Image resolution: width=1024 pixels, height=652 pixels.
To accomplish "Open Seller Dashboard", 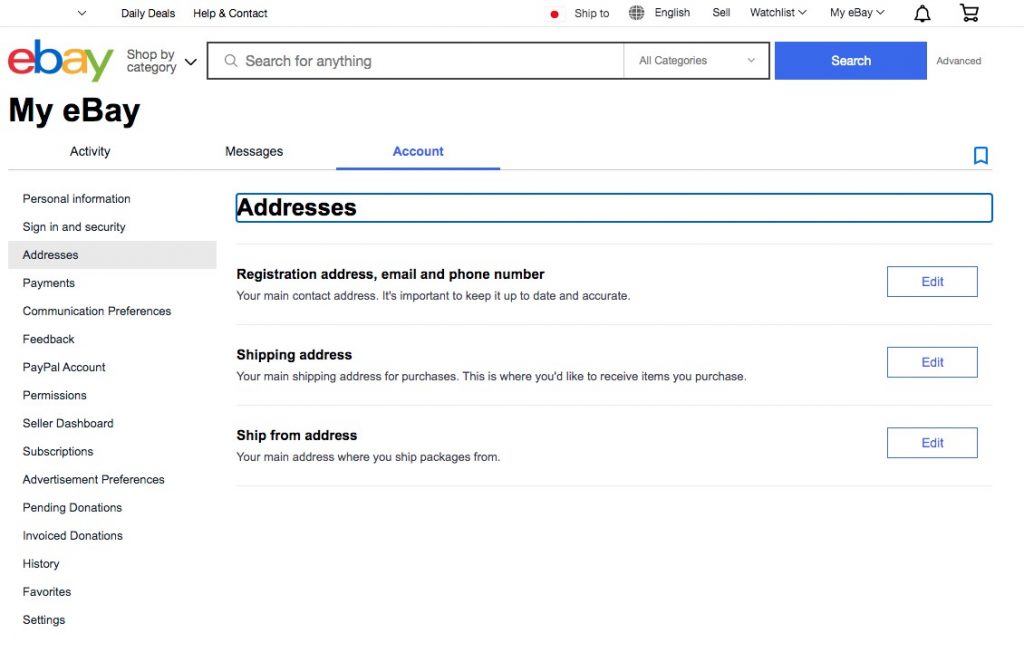I will (68, 423).
